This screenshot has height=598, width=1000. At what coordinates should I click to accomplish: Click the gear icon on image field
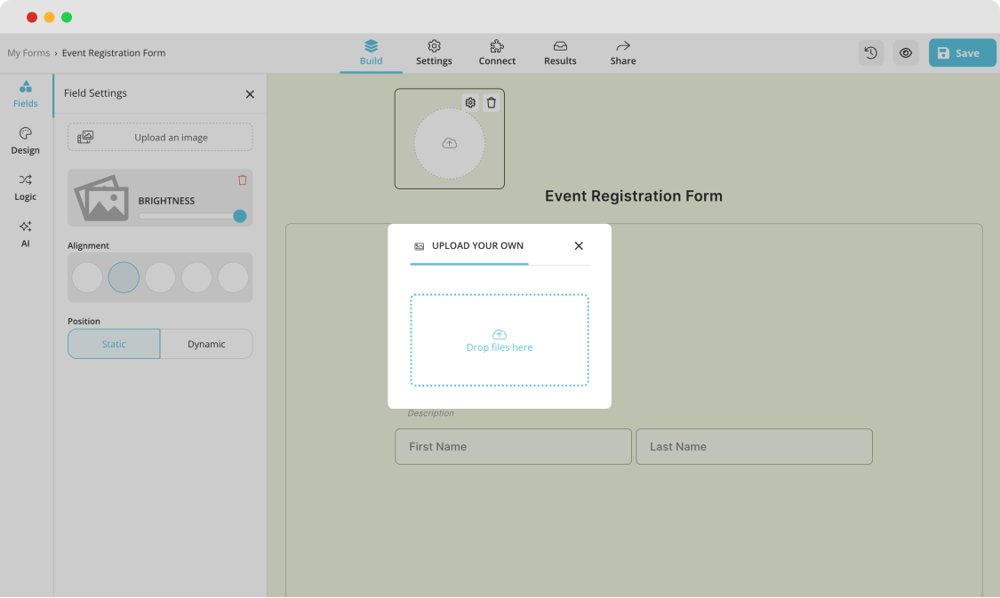[x=470, y=102]
